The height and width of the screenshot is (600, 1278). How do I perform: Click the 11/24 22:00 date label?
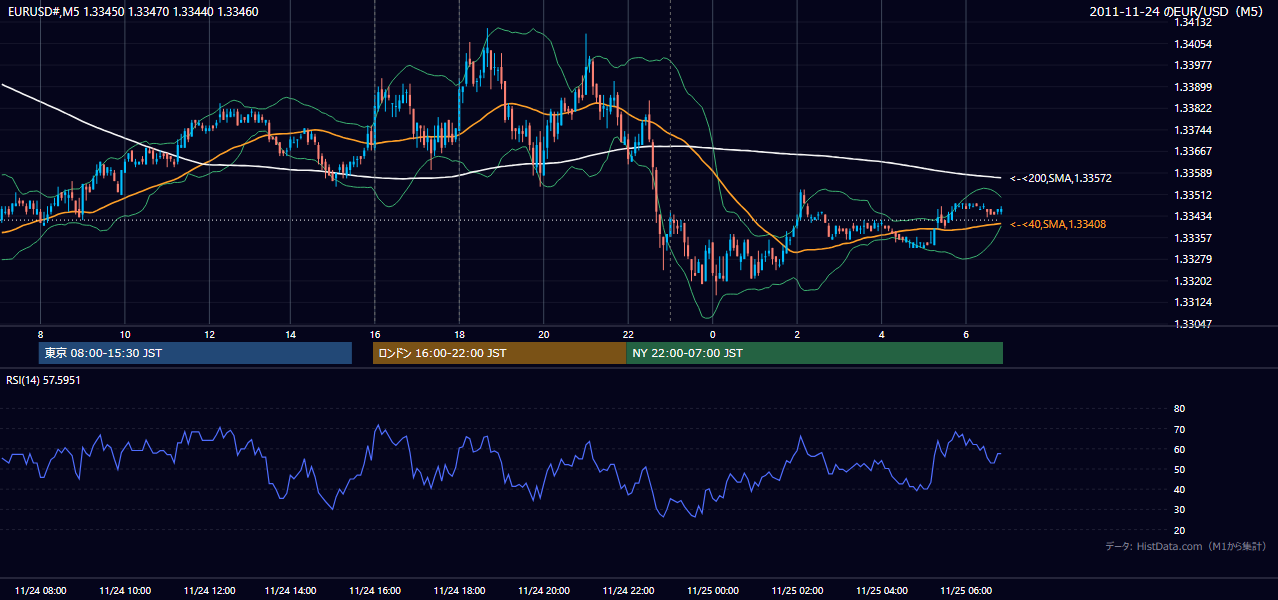click(628, 591)
